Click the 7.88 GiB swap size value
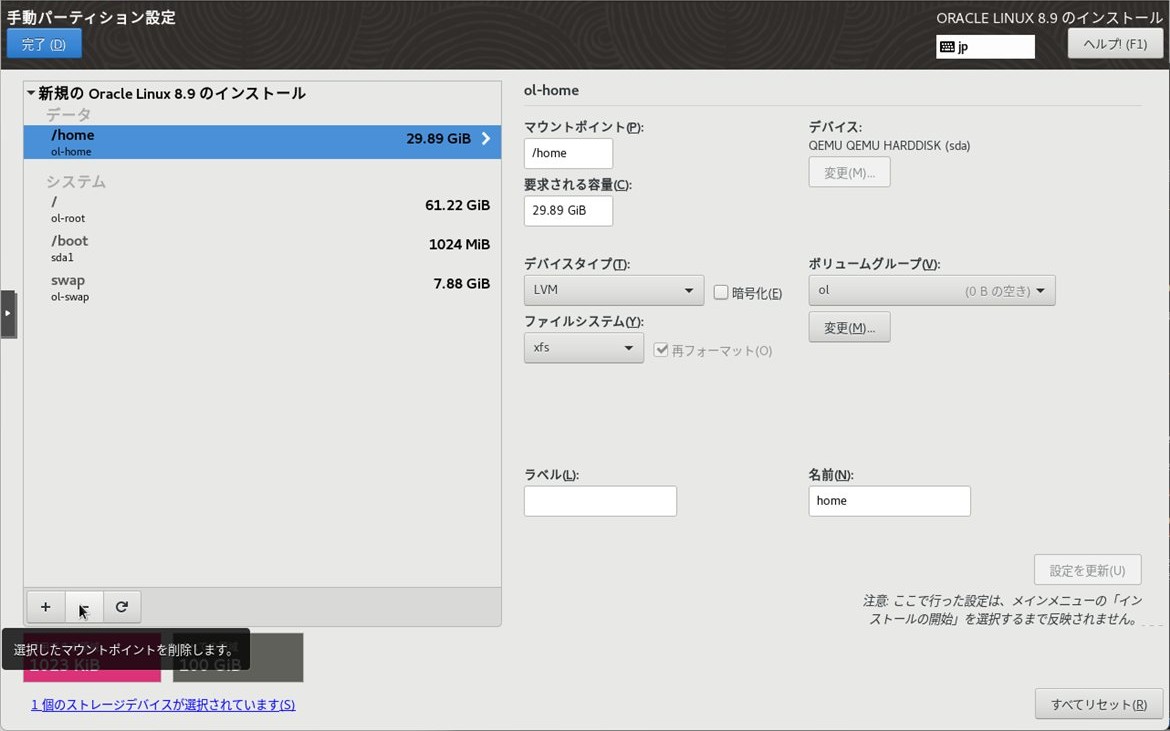Screen dimensions: 1170x731 point(461,283)
